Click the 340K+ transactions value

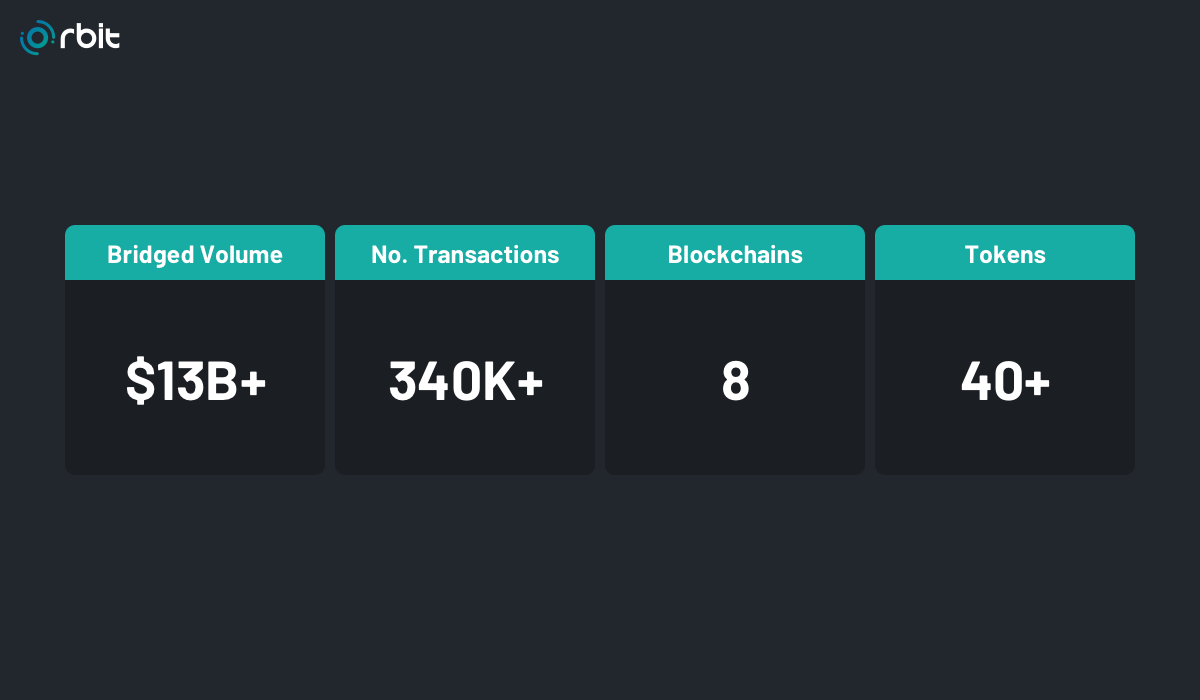[x=465, y=381]
